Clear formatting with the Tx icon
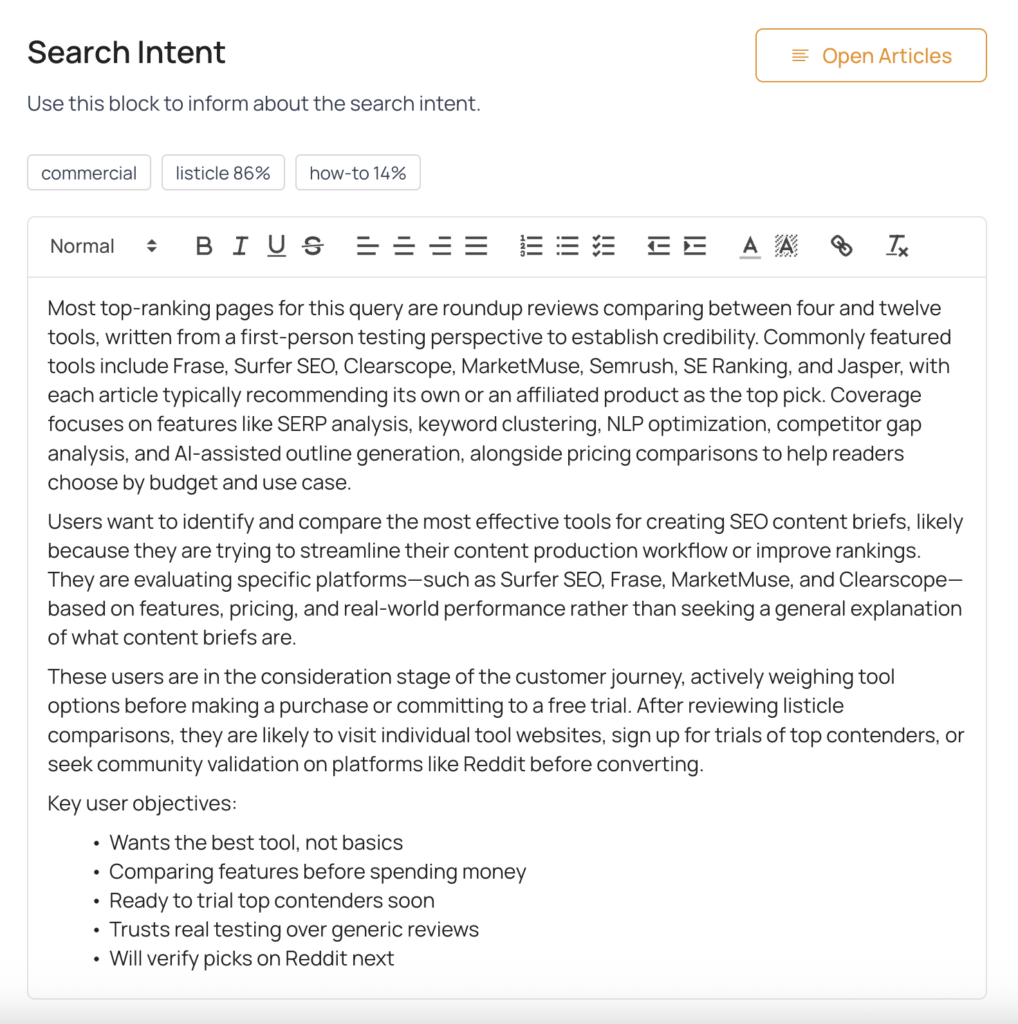Screen dimensions: 1018x1024 (x=897, y=246)
